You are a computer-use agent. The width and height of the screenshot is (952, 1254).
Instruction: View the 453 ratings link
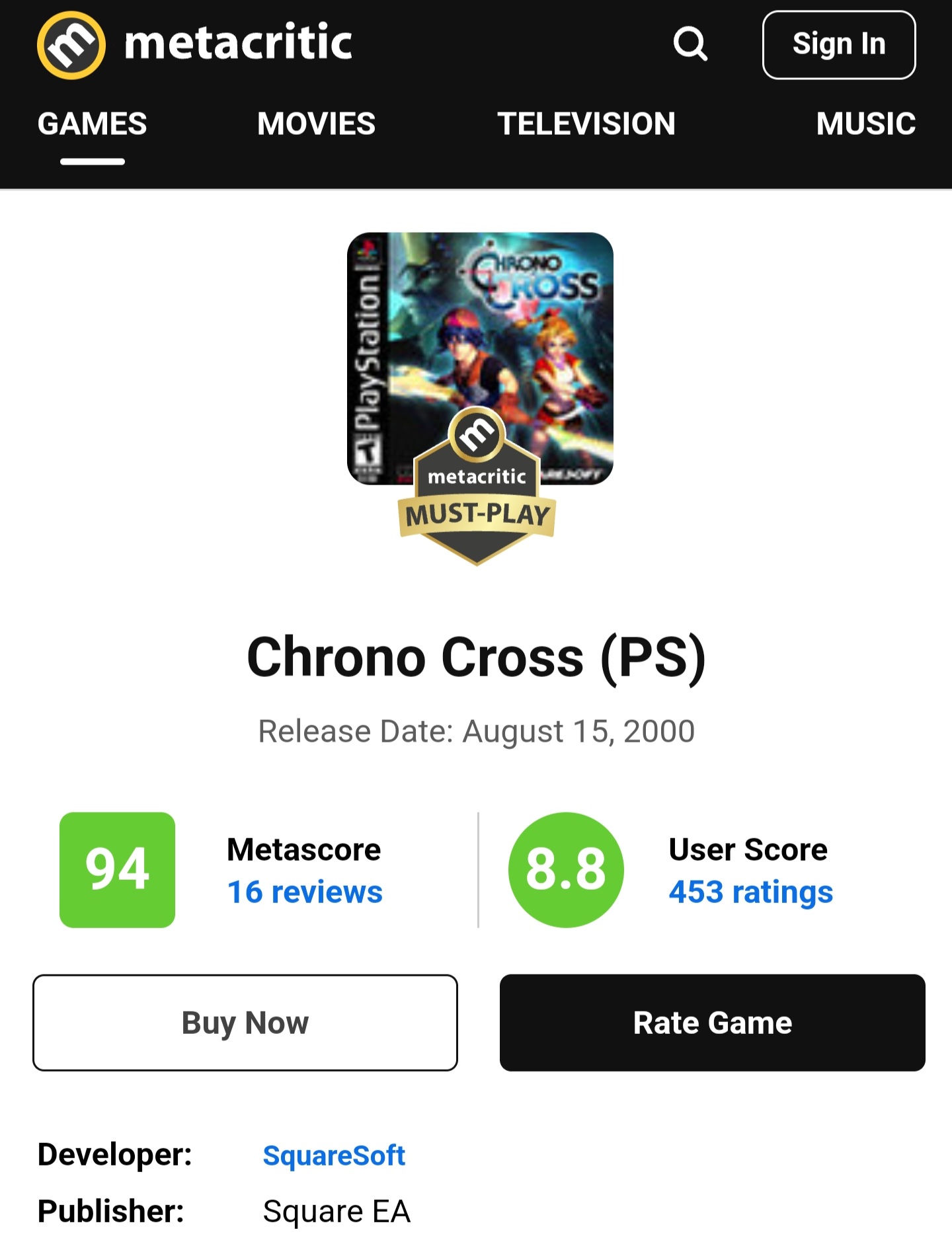[x=750, y=892]
